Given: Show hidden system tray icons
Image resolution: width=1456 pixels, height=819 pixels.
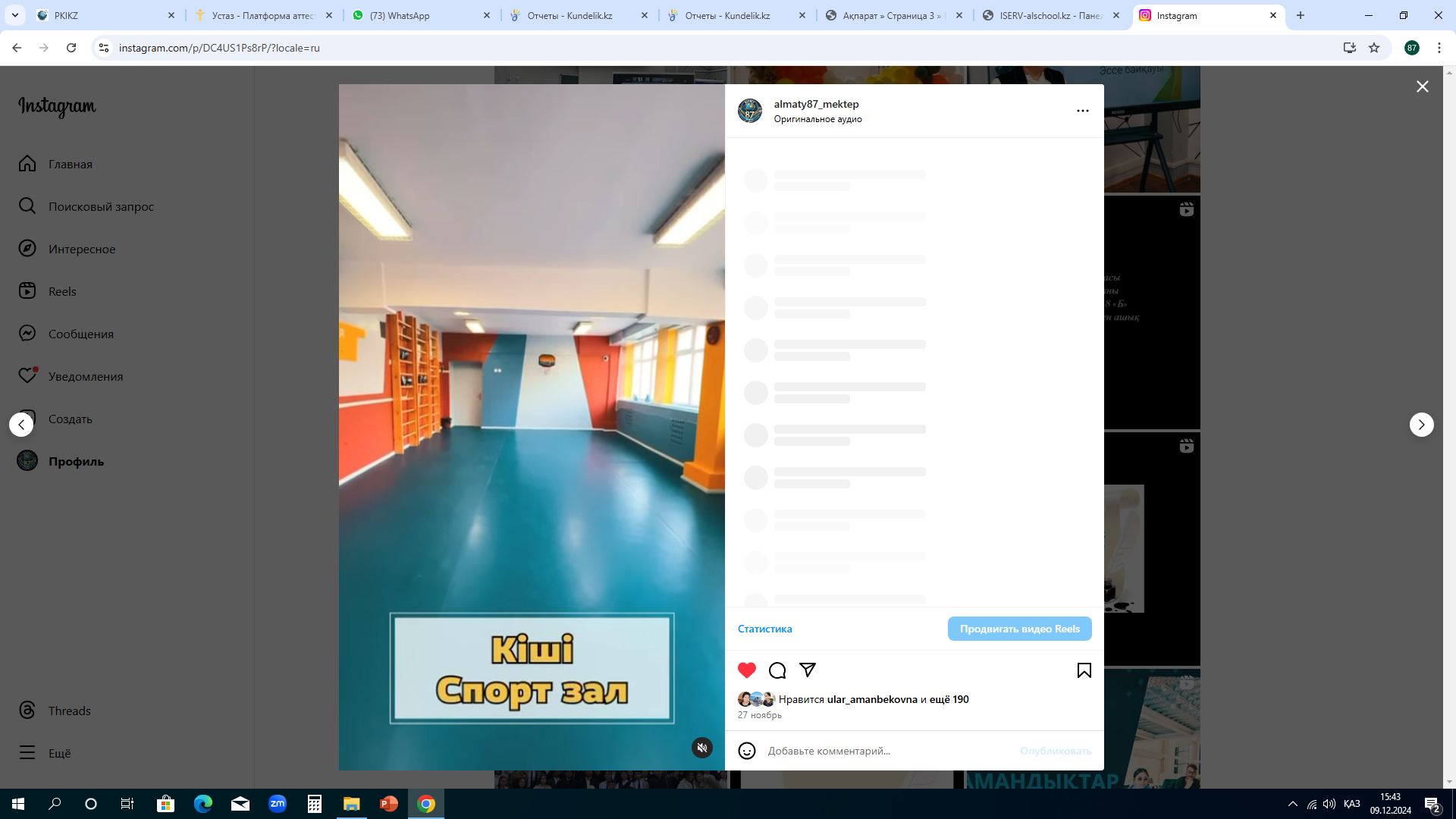Looking at the screenshot, I should click(1293, 804).
